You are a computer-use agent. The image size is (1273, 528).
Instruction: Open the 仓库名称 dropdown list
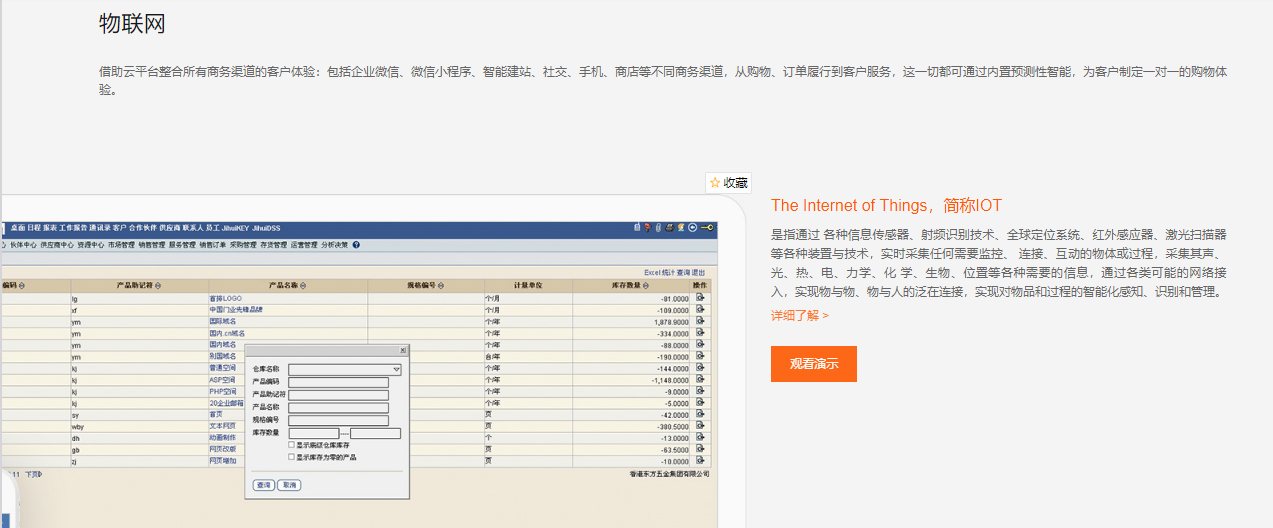click(x=396, y=370)
